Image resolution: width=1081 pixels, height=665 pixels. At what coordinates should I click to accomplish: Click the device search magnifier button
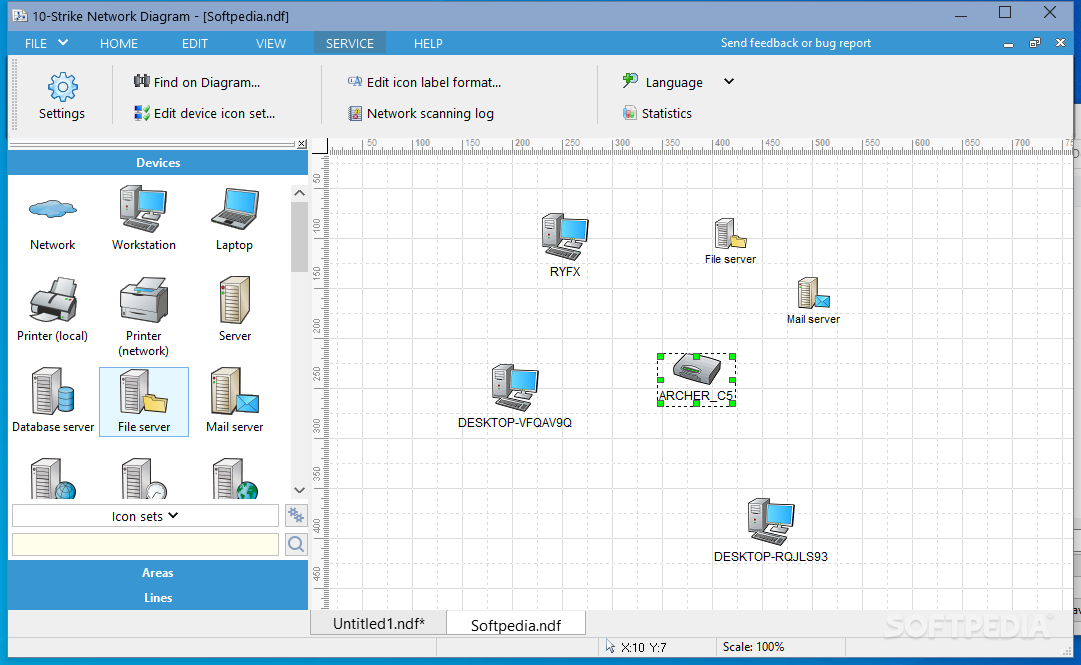296,544
